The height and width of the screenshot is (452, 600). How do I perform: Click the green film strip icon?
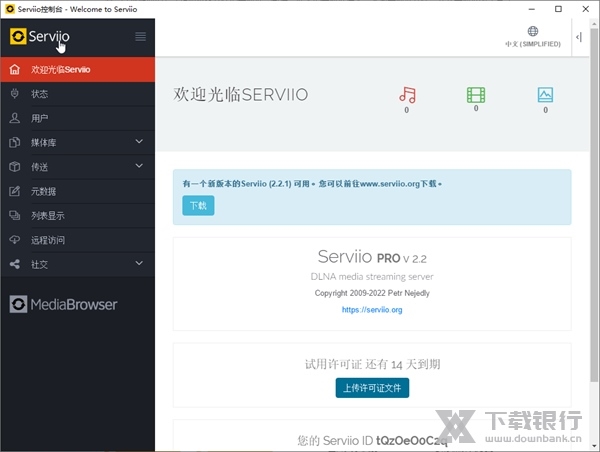point(476,95)
